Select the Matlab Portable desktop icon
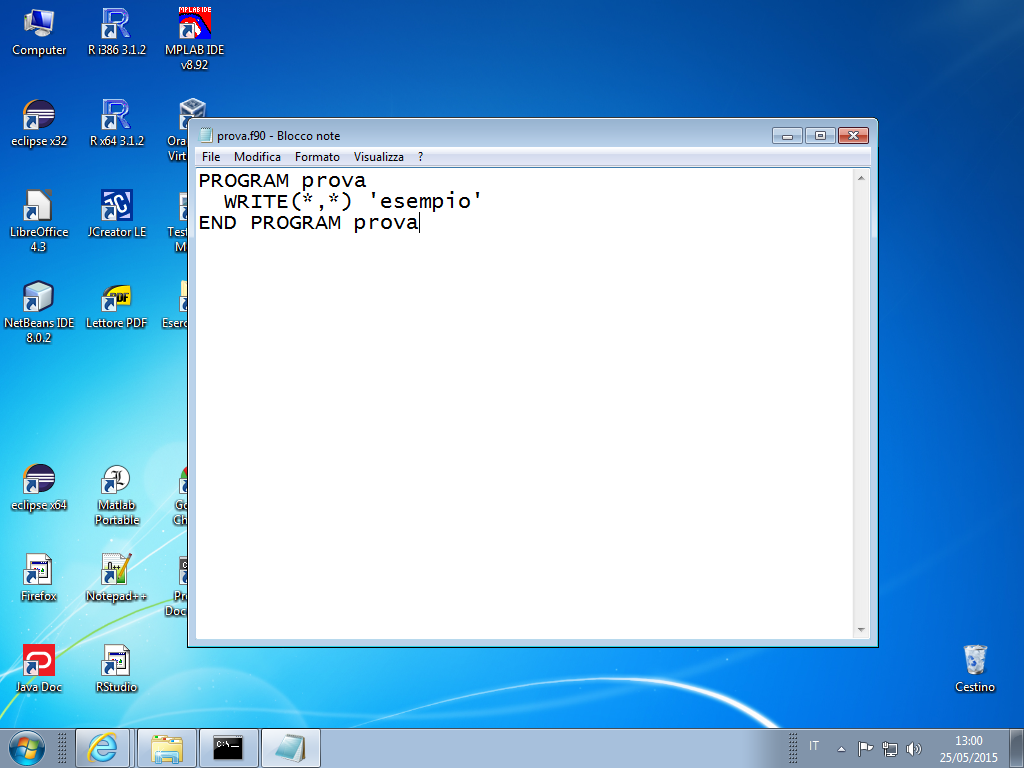Image resolution: width=1024 pixels, height=768 pixels. coord(117,483)
